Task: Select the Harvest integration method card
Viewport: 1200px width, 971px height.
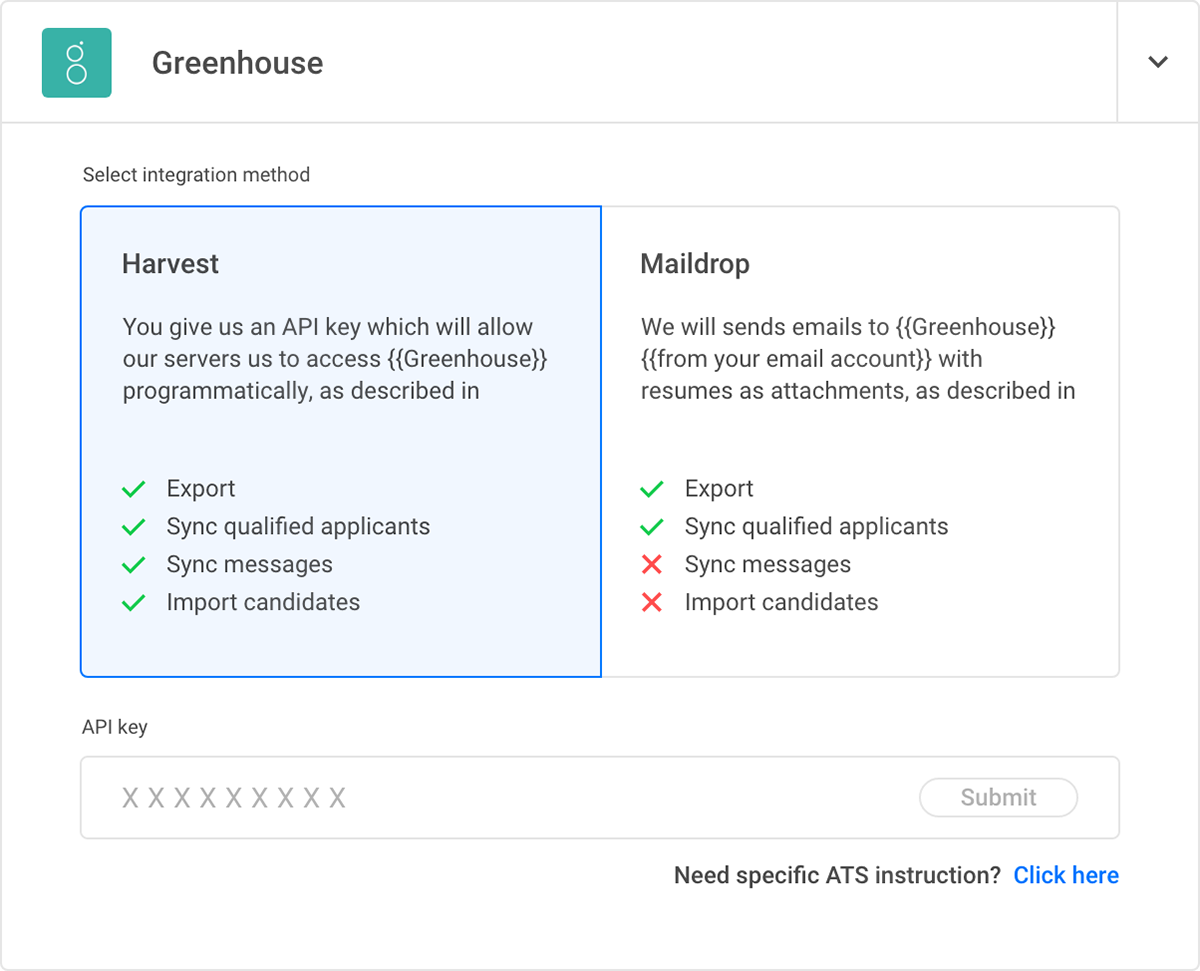Action: point(341,442)
